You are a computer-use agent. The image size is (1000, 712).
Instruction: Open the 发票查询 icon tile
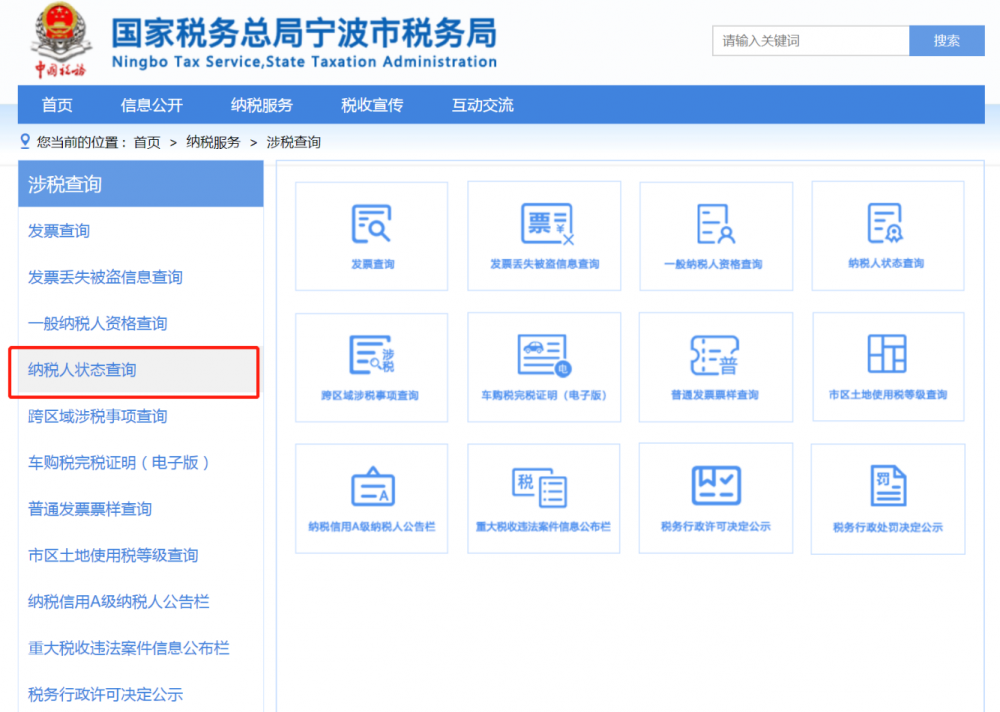tap(371, 236)
